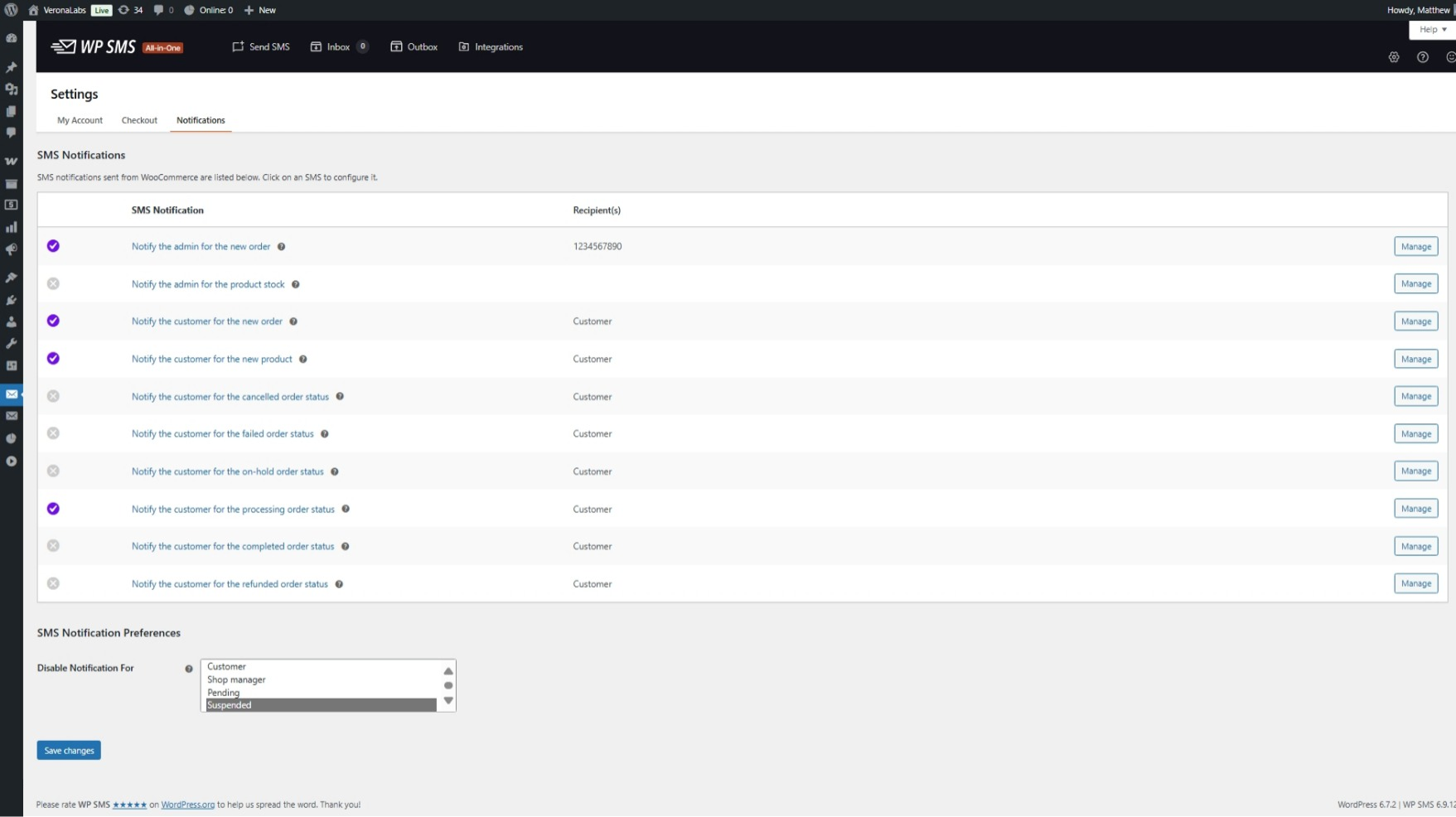The height and width of the screenshot is (817, 1456).
Task: Open Posts pin icon in sidebar
Action: tap(12, 67)
